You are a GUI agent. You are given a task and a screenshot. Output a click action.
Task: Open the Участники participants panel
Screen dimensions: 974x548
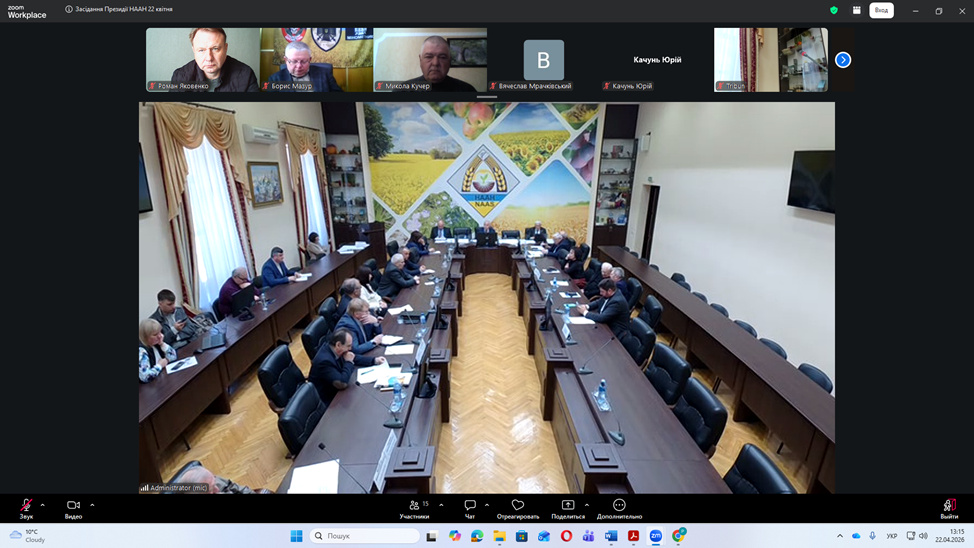tap(414, 507)
